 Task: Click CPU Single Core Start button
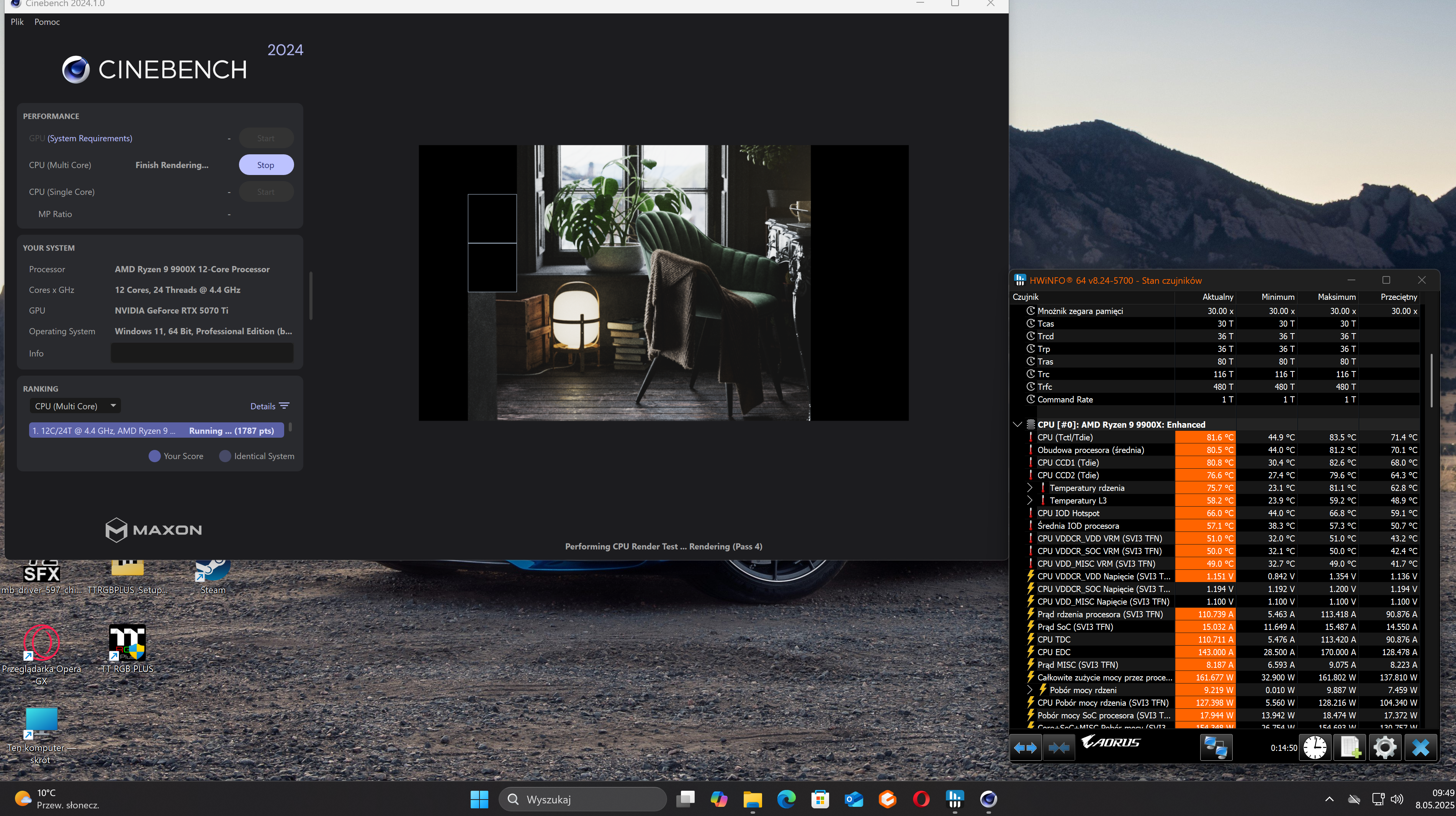click(266, 191)
